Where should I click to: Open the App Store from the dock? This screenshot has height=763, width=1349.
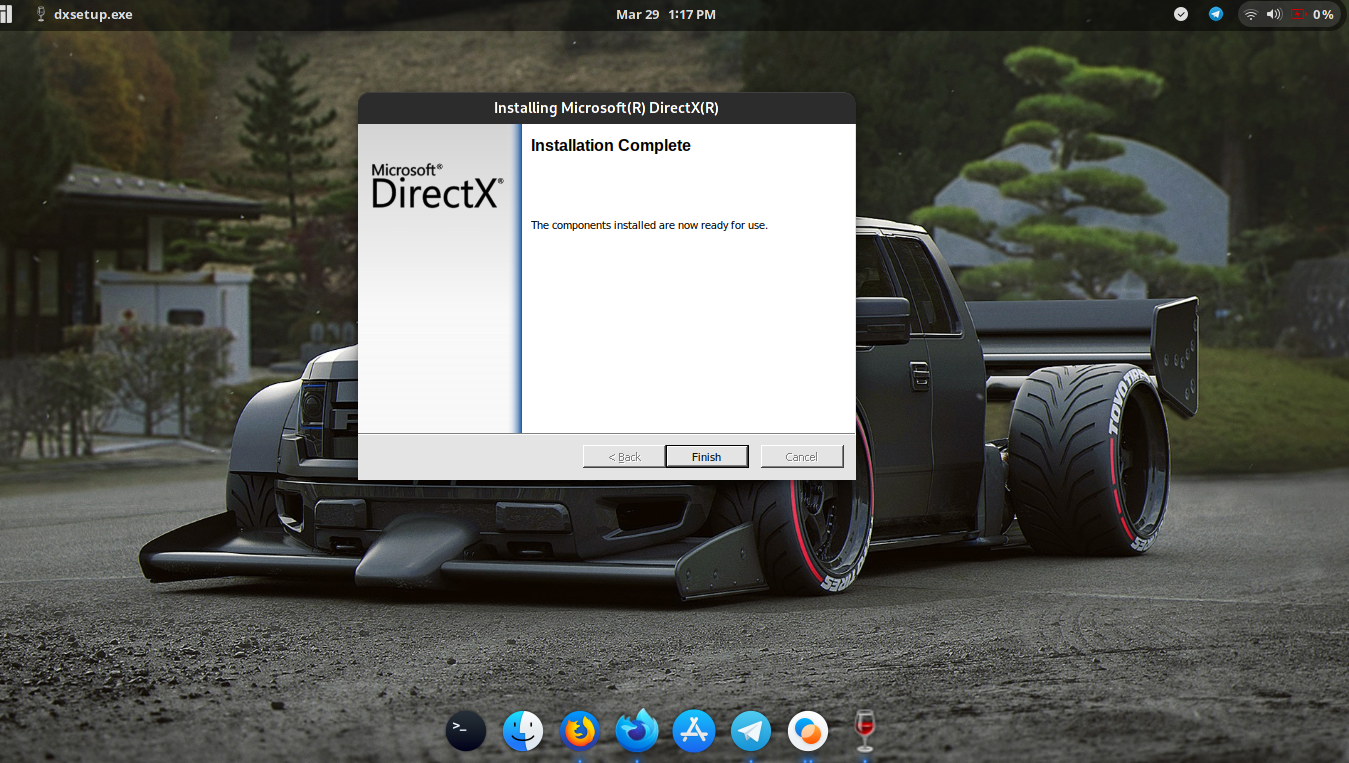pos(694,731)
